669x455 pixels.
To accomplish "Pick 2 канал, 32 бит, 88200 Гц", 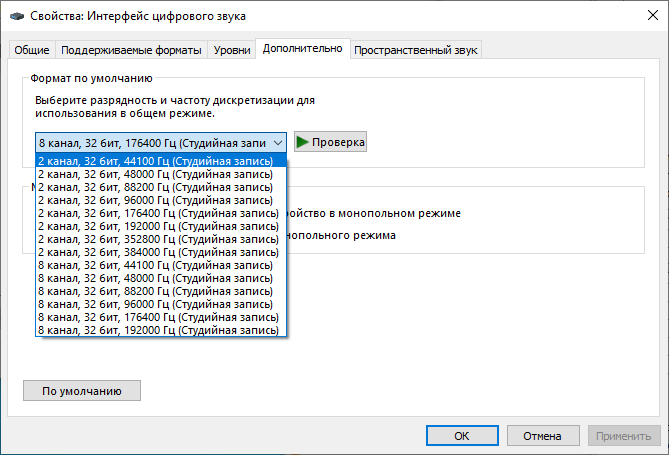I will tap(161, 187).
